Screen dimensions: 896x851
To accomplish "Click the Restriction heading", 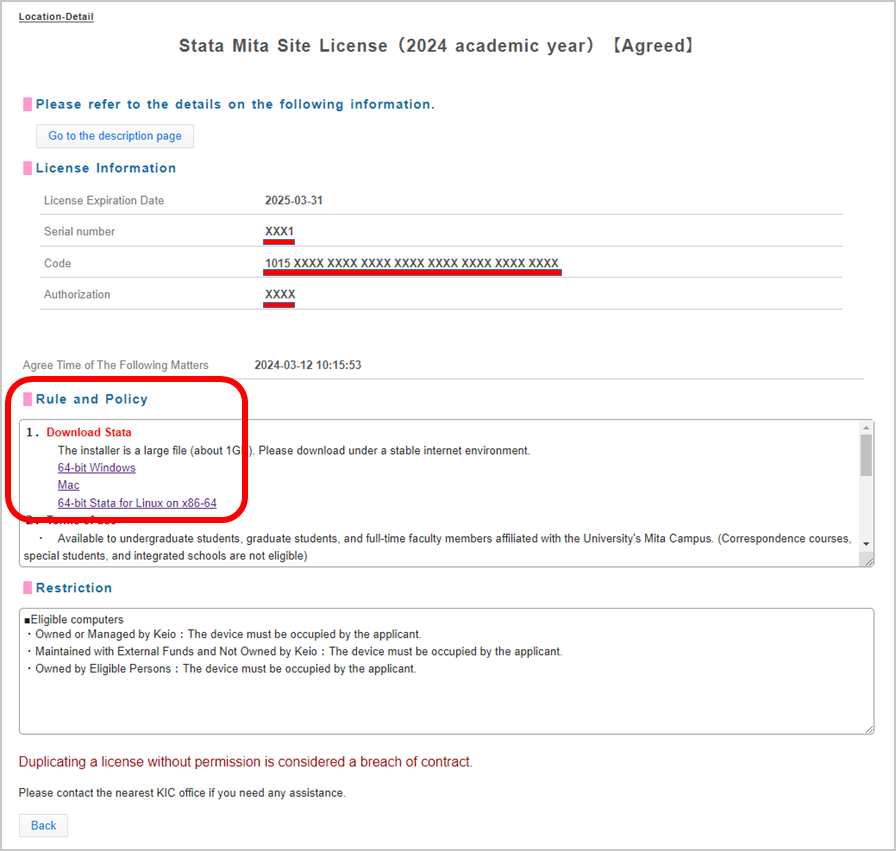I will point(74,588).
